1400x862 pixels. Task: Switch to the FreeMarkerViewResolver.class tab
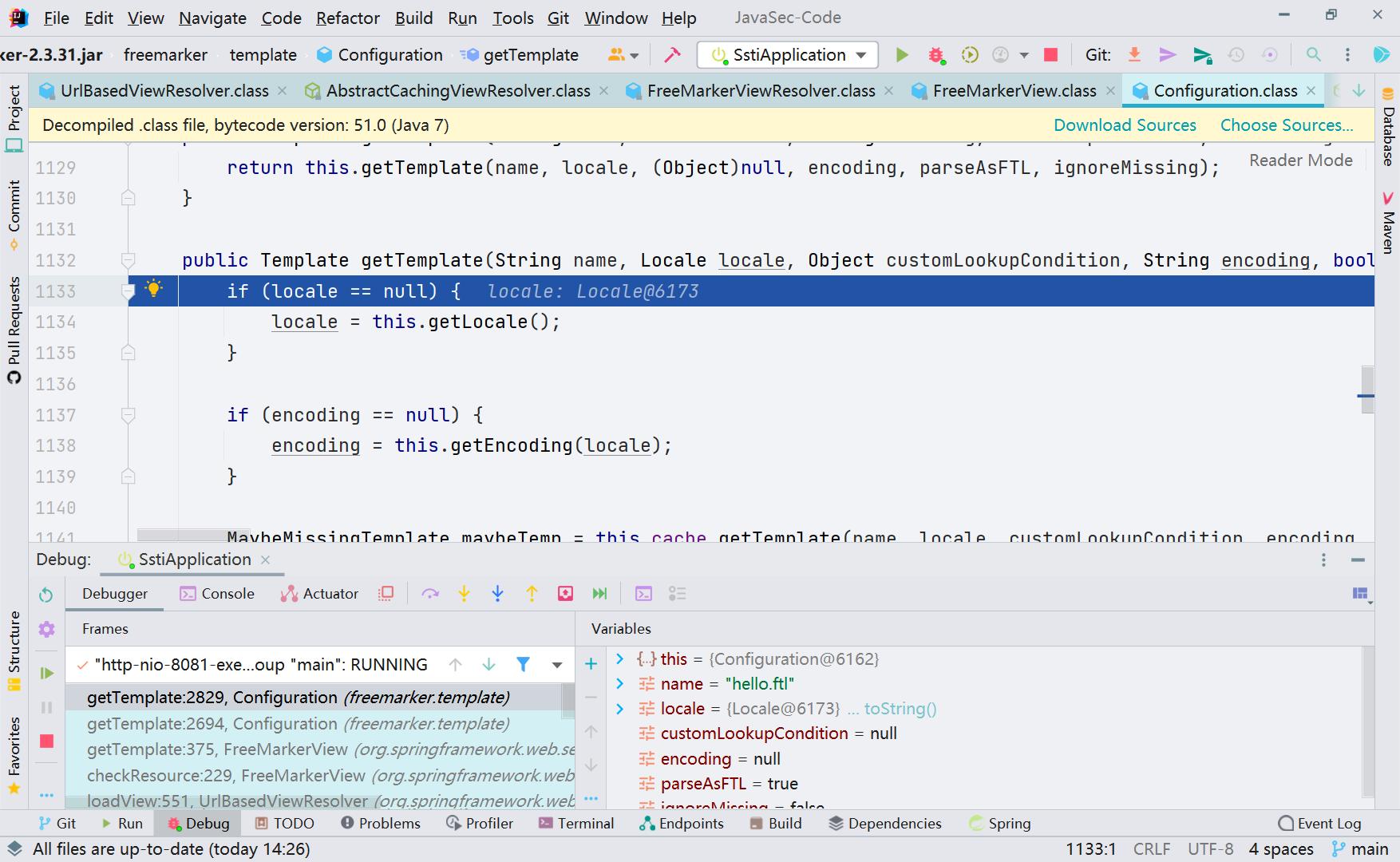tap(760, 90)
